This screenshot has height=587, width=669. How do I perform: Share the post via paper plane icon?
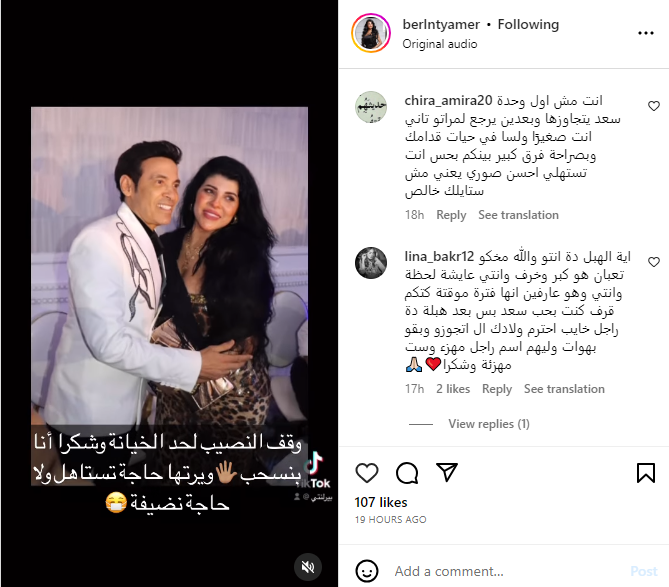pyautogui.click(x=447, y=472)
